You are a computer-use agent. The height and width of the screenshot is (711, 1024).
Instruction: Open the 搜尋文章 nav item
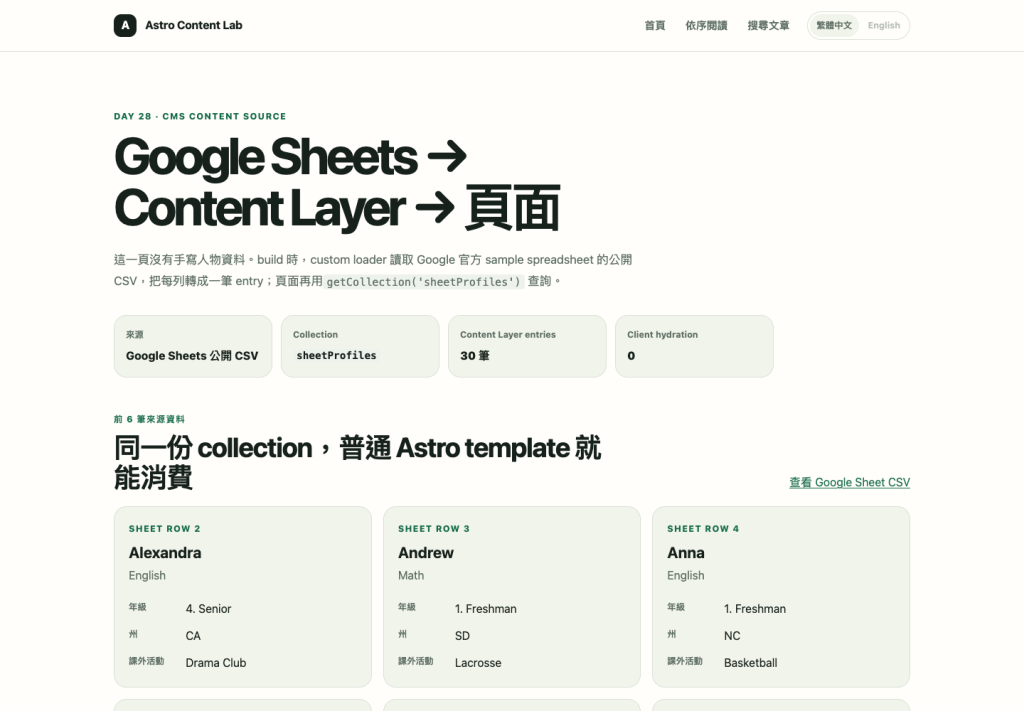point(768,25)
